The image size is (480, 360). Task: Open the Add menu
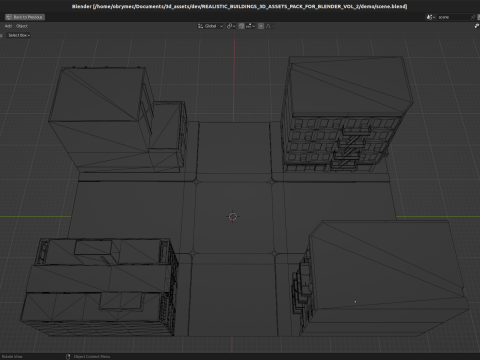(8, 26)
